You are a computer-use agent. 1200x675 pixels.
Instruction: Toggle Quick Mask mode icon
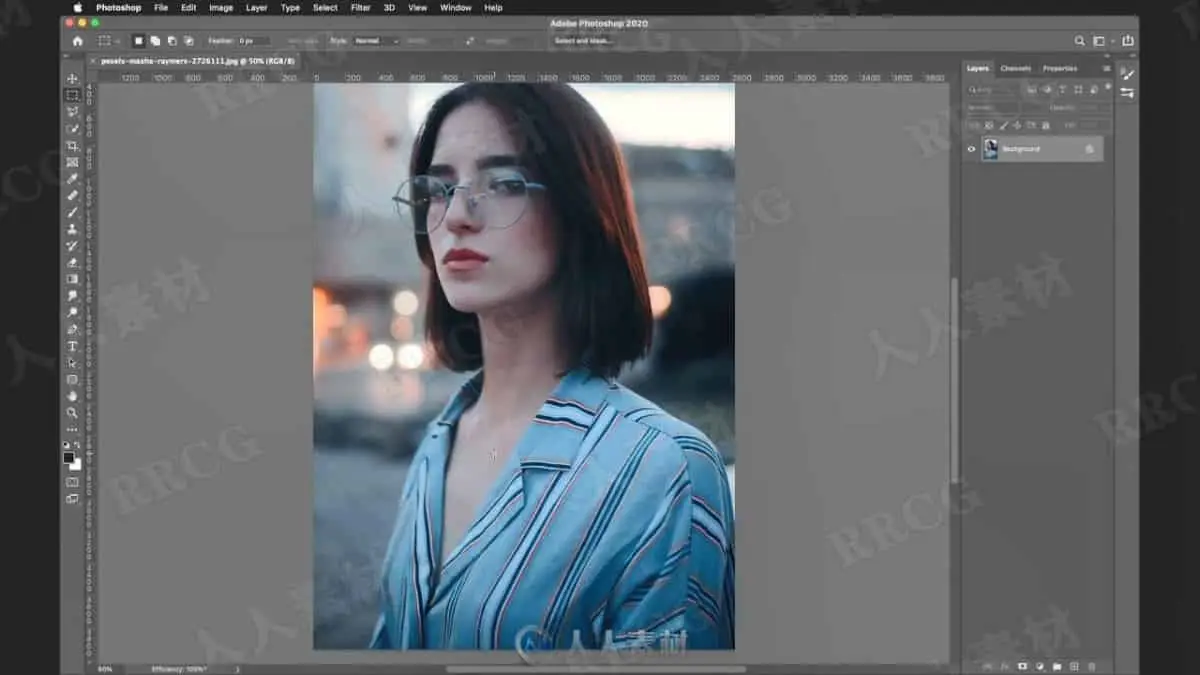tap(72, 482)
